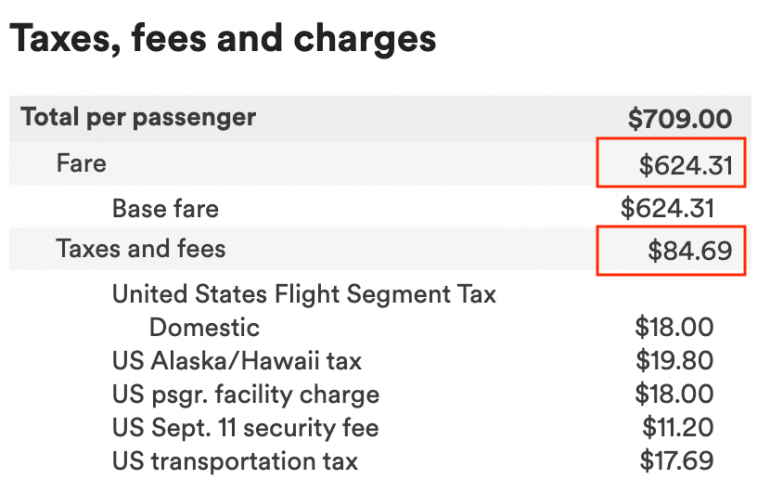The height and width of the screenshot is (492, 770).
Task: Select "United States Flight Segment Tax" item
Action: coord(304,295)
